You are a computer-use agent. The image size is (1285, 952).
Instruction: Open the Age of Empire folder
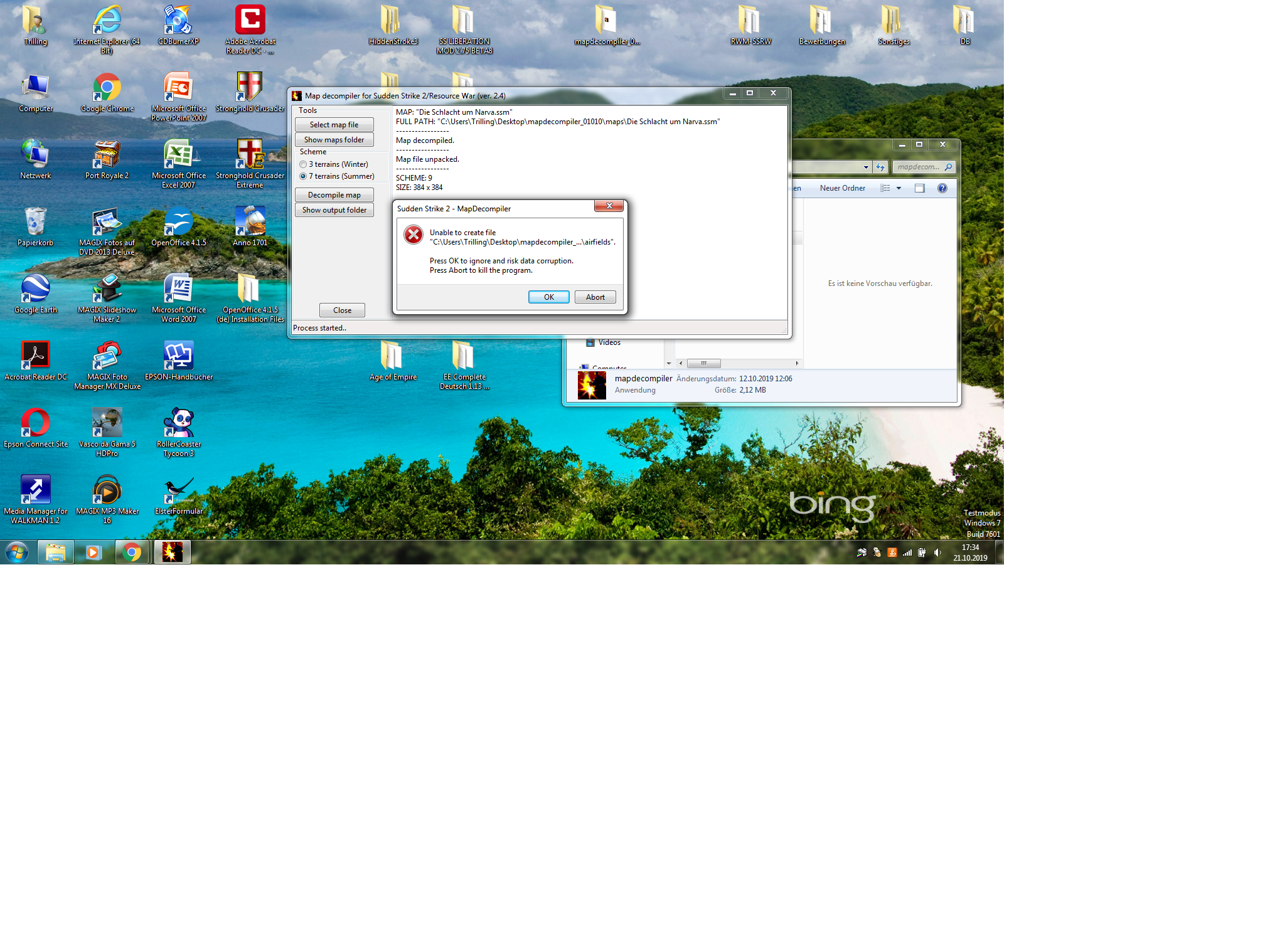pyautogui.click(x=393, y=361)
